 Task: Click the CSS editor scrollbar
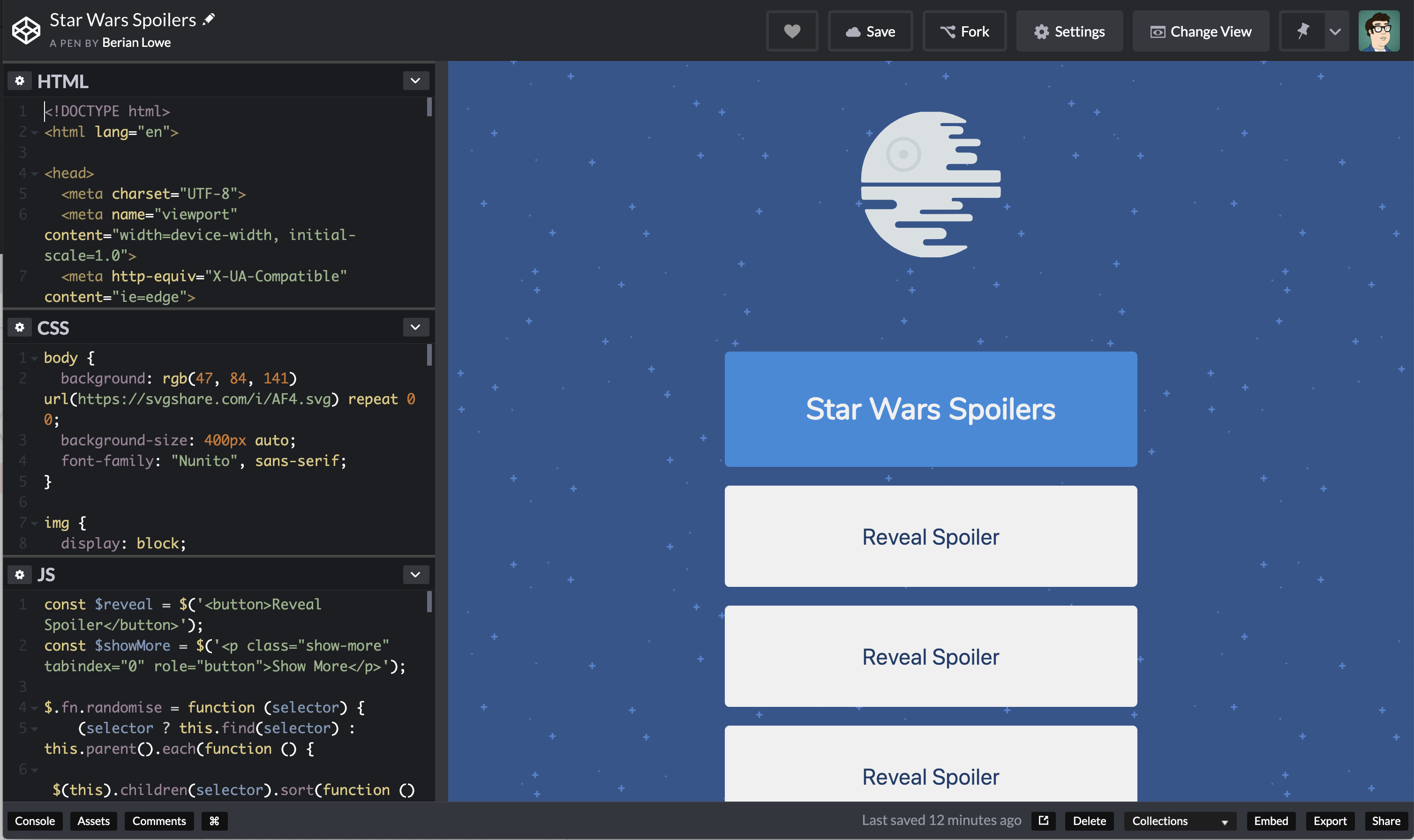429,355
